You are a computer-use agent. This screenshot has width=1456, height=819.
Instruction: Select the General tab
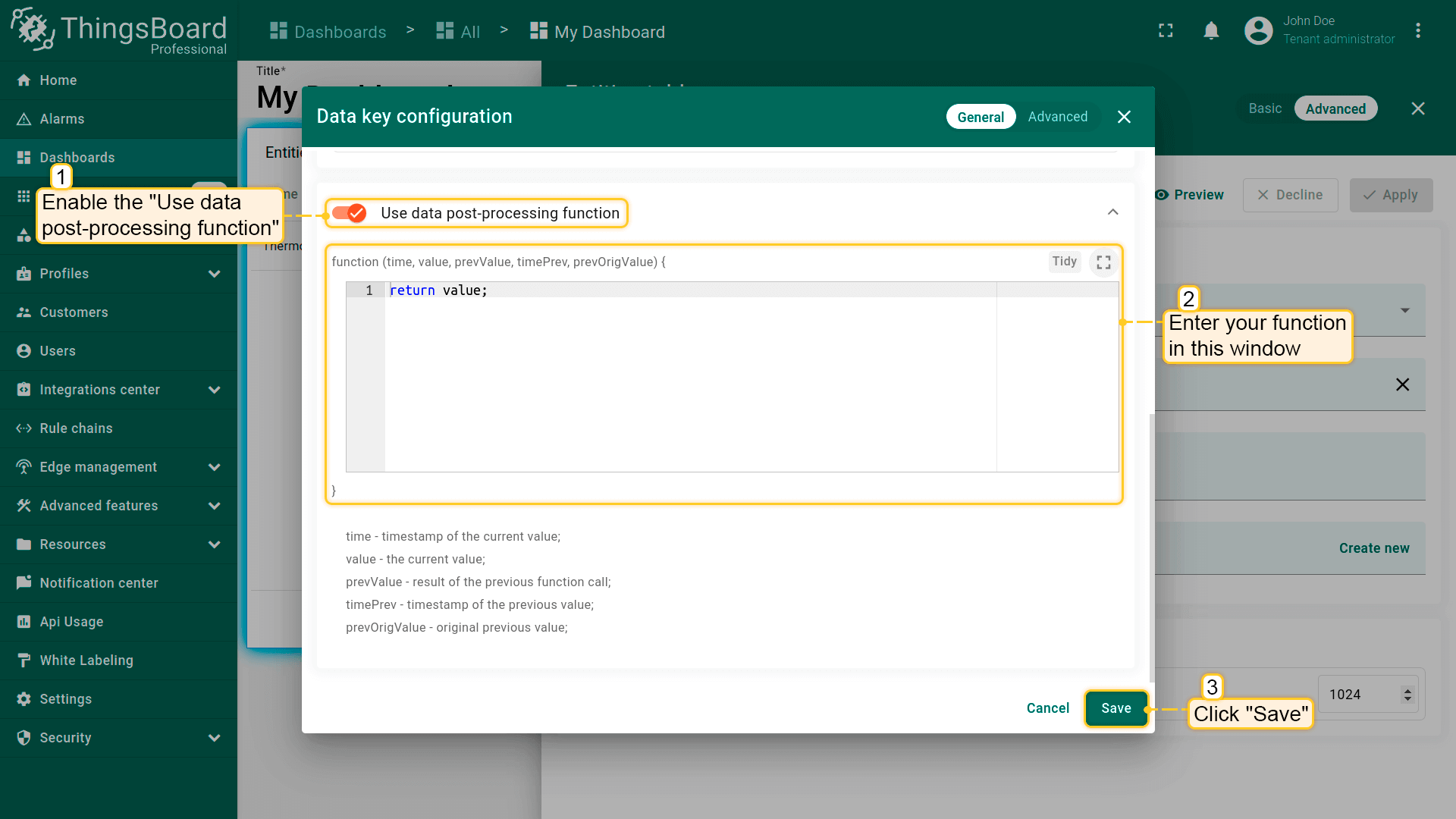(x=980, y=117)
